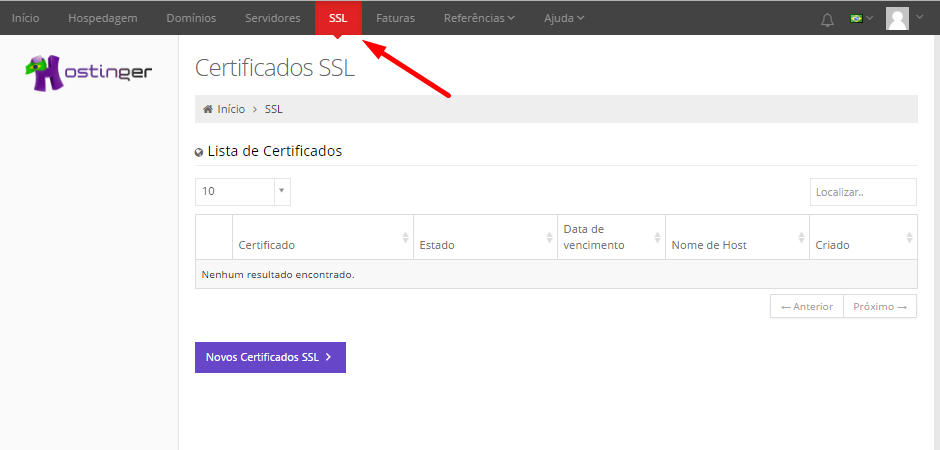Click the Localizar search field
The width and height of the screenshot is (940, 450).
[x=862, y=192]
